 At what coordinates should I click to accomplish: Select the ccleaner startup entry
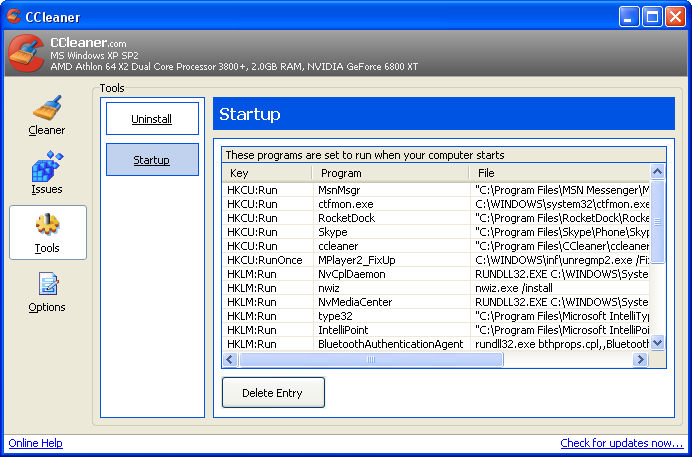point(436,246)
